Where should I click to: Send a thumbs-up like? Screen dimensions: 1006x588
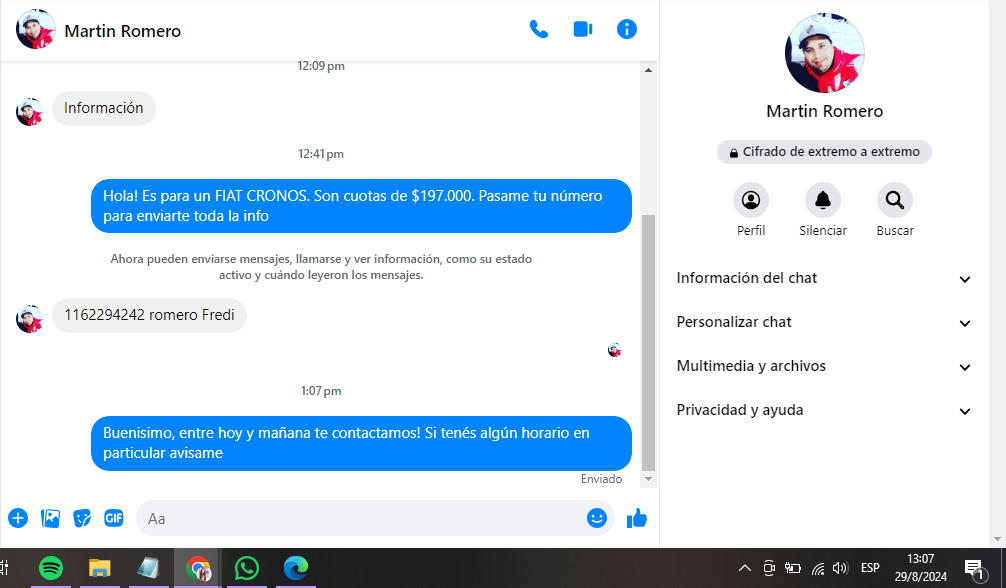tap(637, 518)
